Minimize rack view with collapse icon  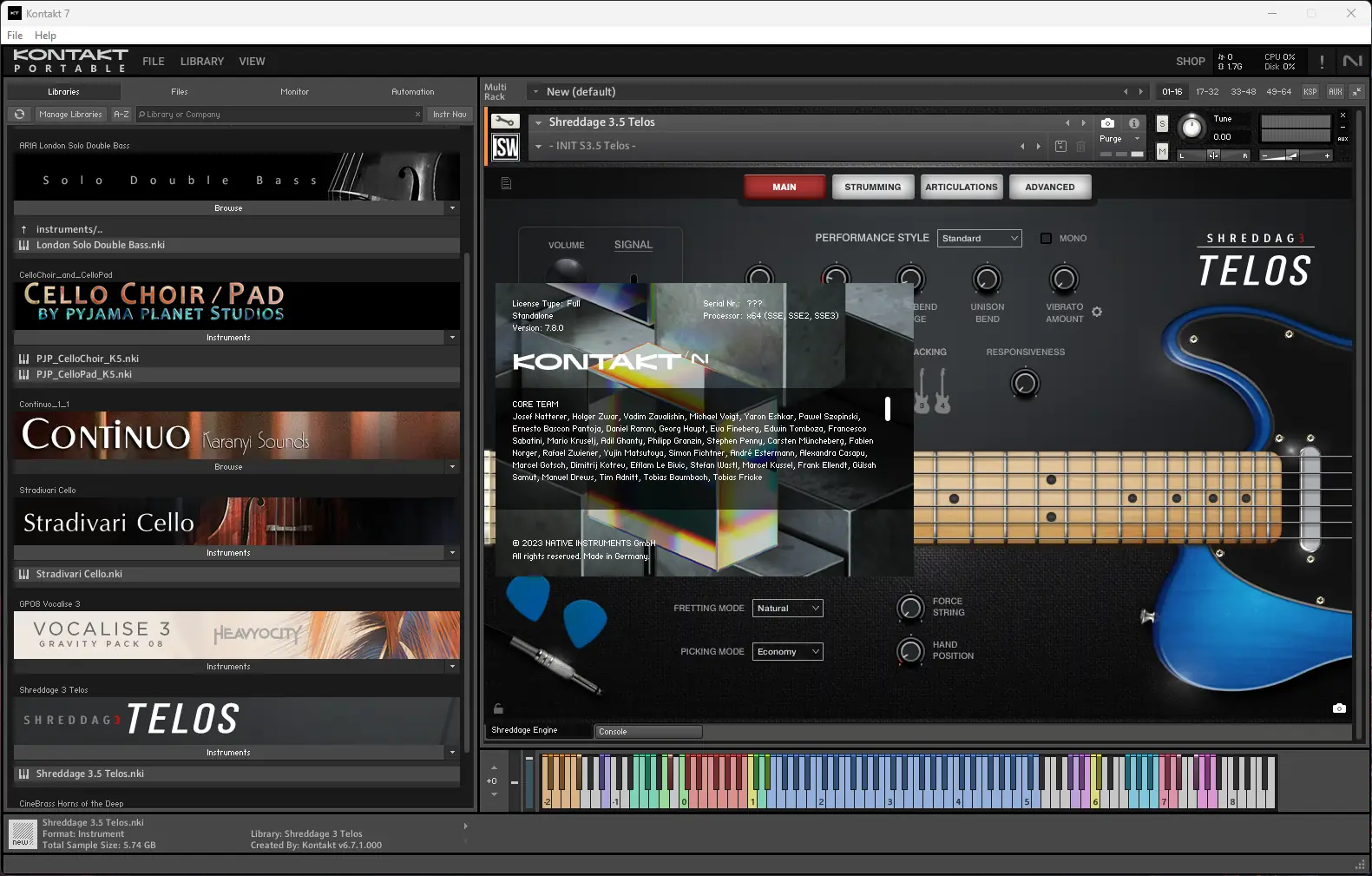1356,91
